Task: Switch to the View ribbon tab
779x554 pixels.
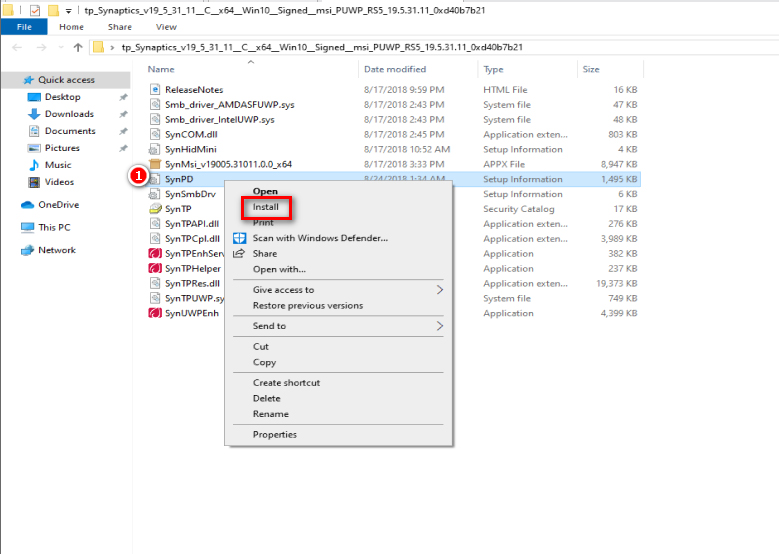Action: (x=166, y=27)
